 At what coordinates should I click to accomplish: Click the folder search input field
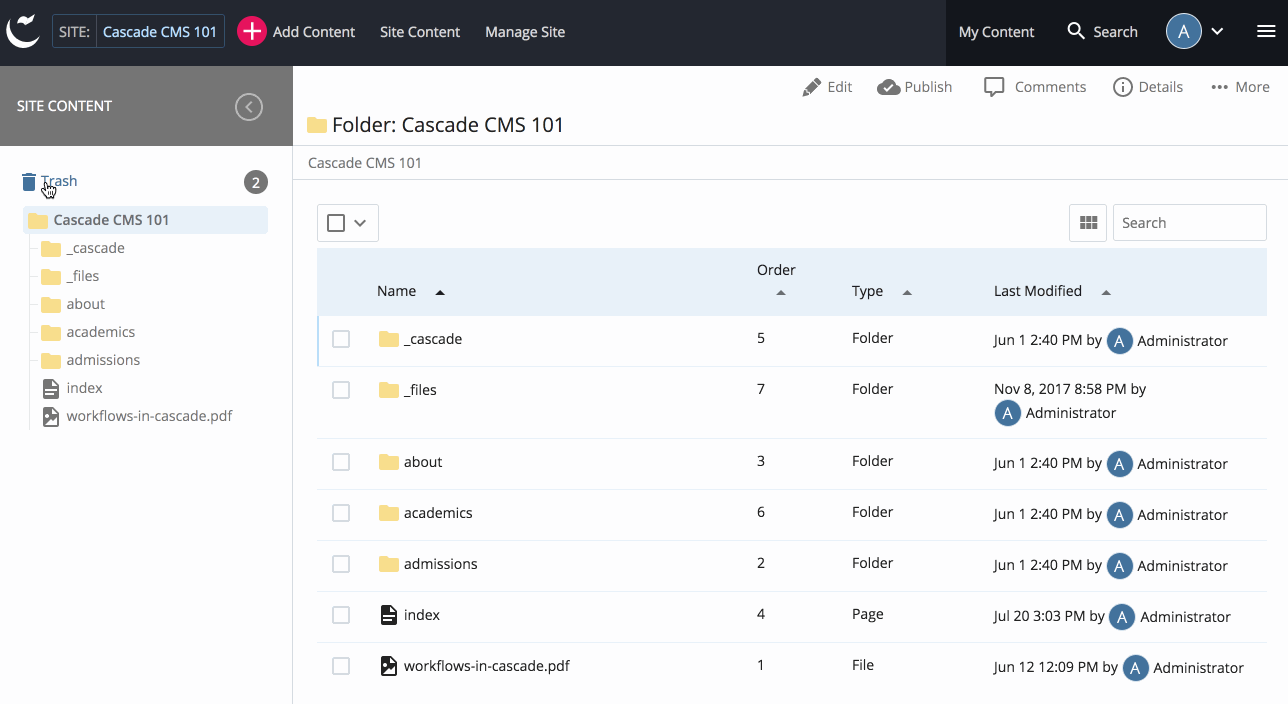tap(1190, 223)
